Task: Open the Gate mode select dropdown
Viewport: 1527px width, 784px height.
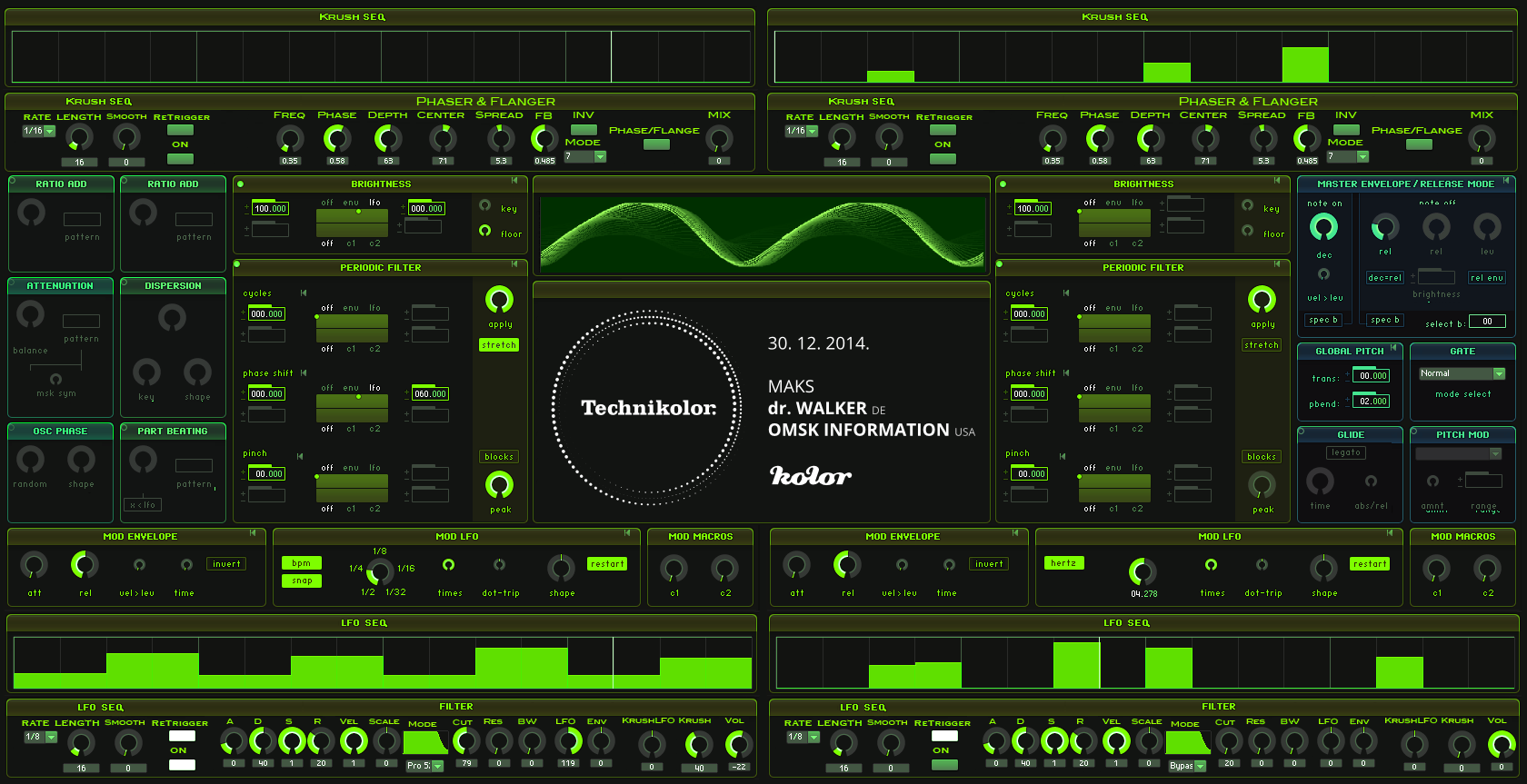Action: [x=1462, y=373]
